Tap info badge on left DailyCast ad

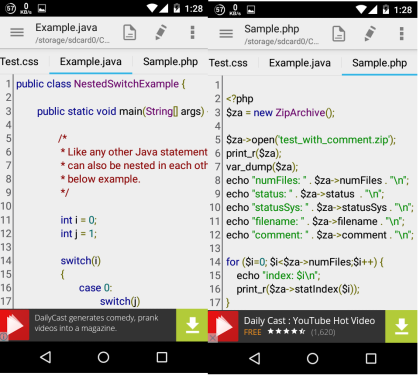click(x=4, y=337)
